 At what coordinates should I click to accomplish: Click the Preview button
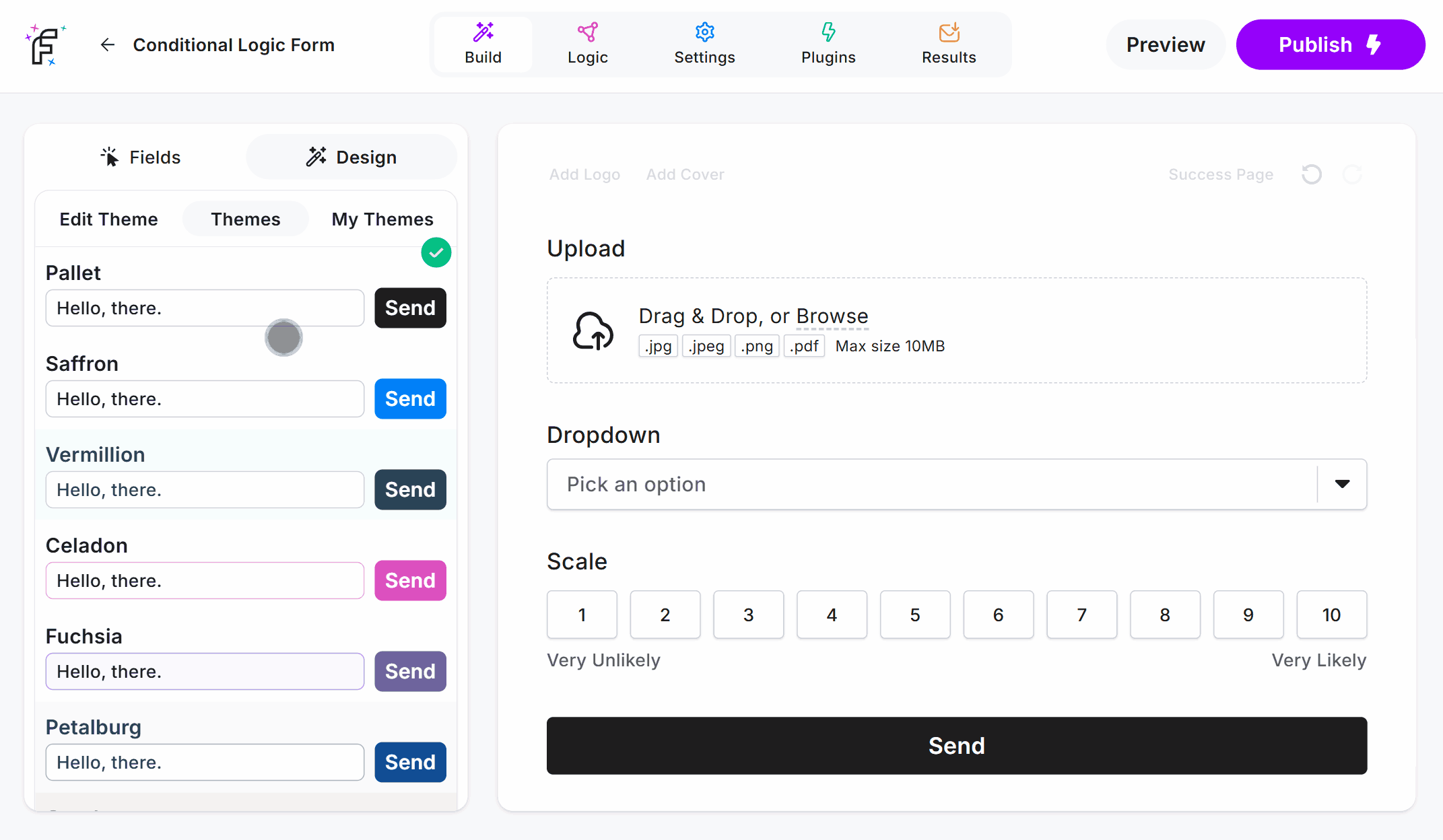1166,44
